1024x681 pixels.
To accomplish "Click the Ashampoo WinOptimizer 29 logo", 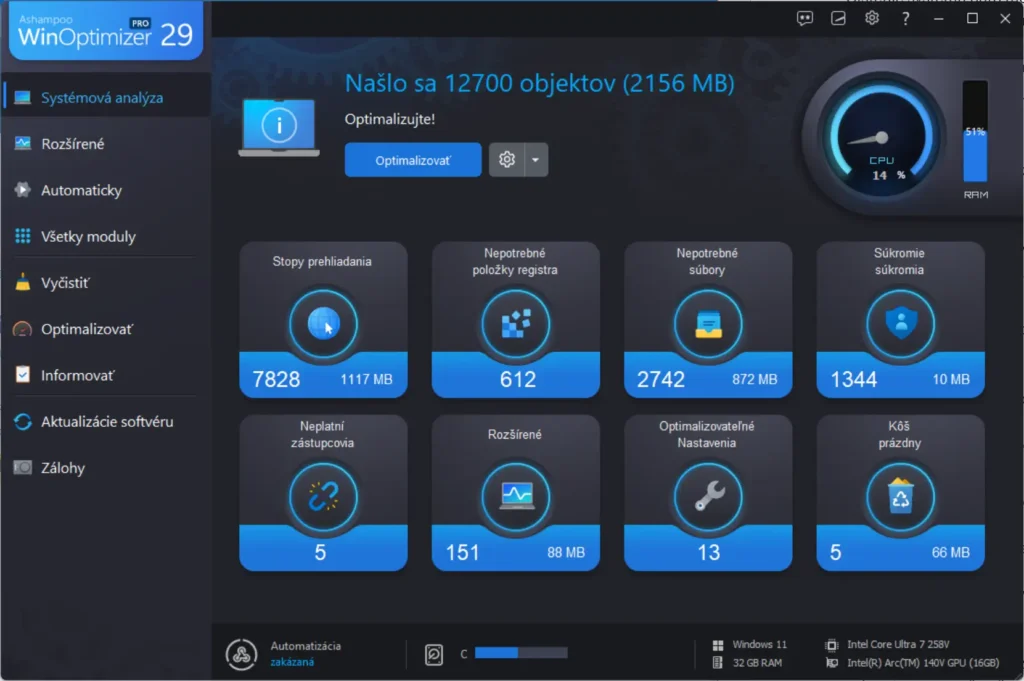I will point(106,31).
